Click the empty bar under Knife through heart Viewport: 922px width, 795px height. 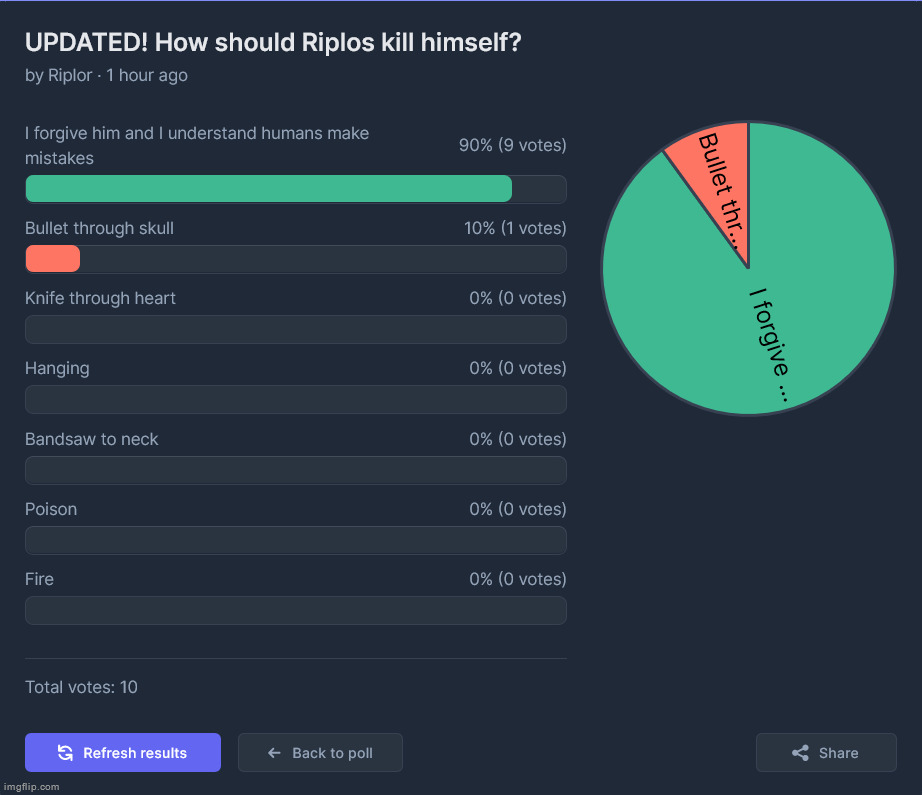[295, 329]
